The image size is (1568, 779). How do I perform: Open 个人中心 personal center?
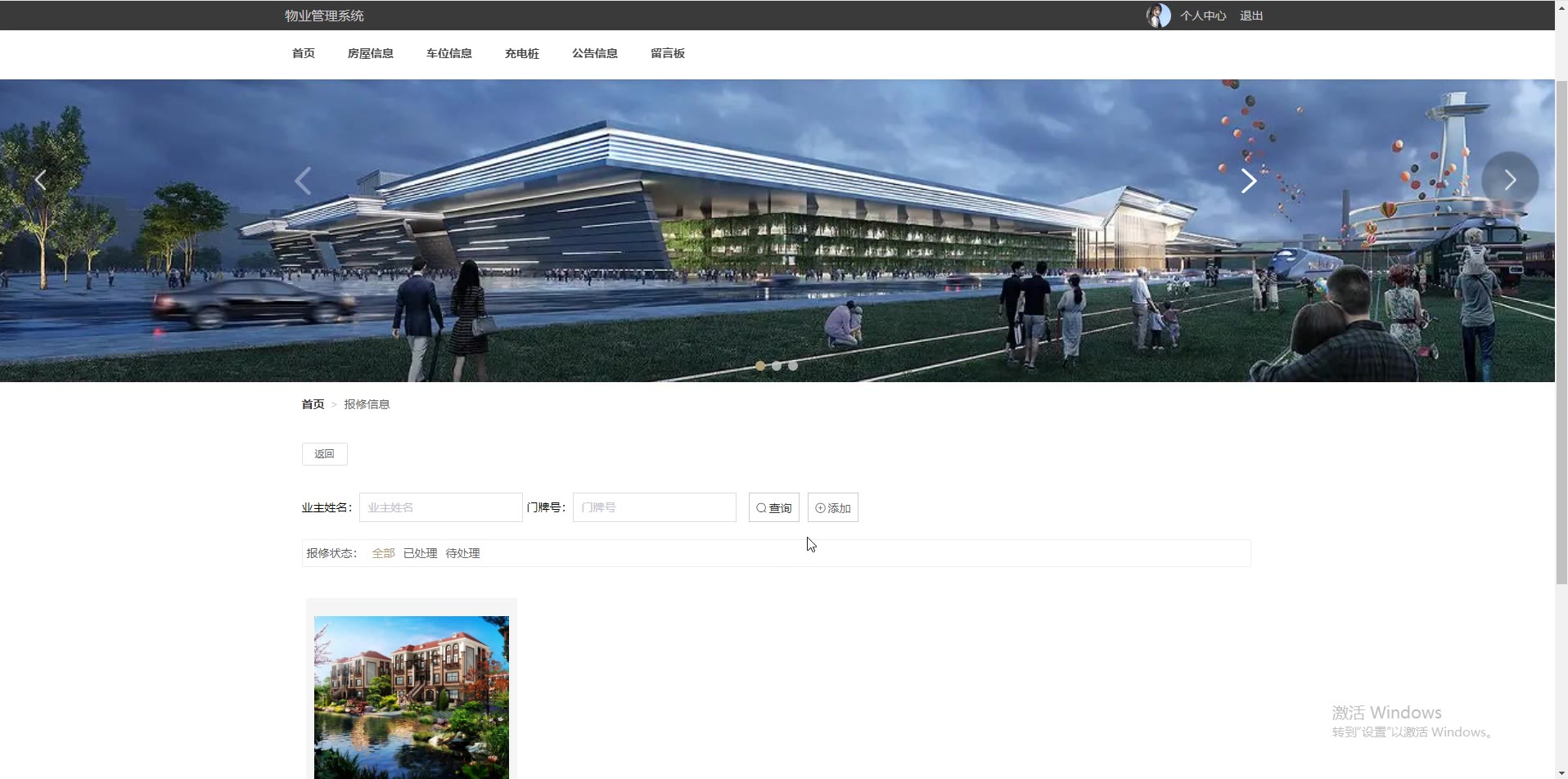1203,16
